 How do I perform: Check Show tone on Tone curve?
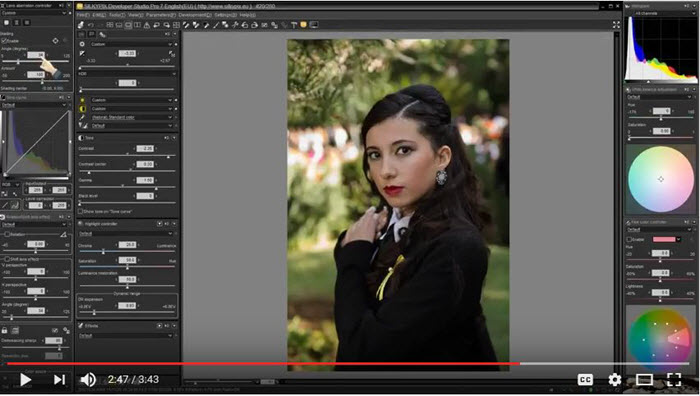(81, 211)
